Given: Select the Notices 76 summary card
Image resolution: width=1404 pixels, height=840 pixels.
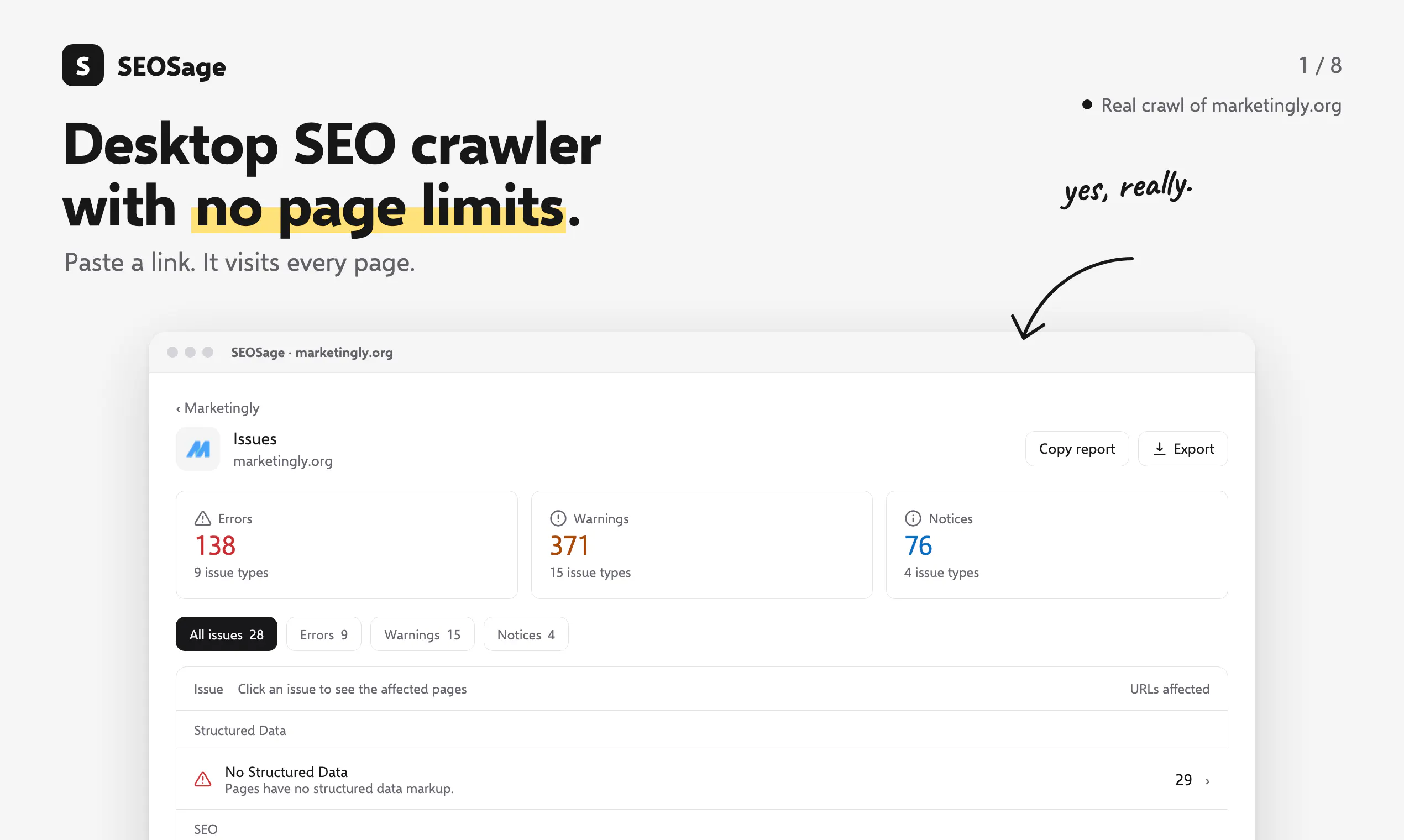Looking at the screenshot, I should point(1057,544).
